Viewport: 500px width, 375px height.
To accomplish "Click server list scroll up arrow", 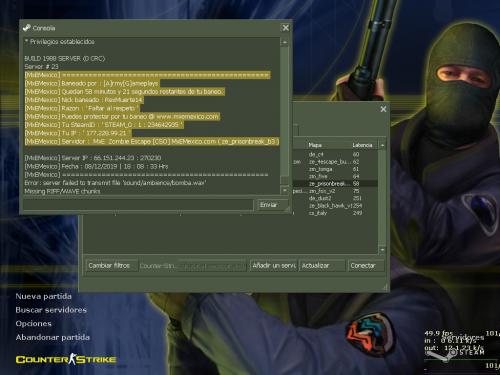I will [x=382, y=145].
